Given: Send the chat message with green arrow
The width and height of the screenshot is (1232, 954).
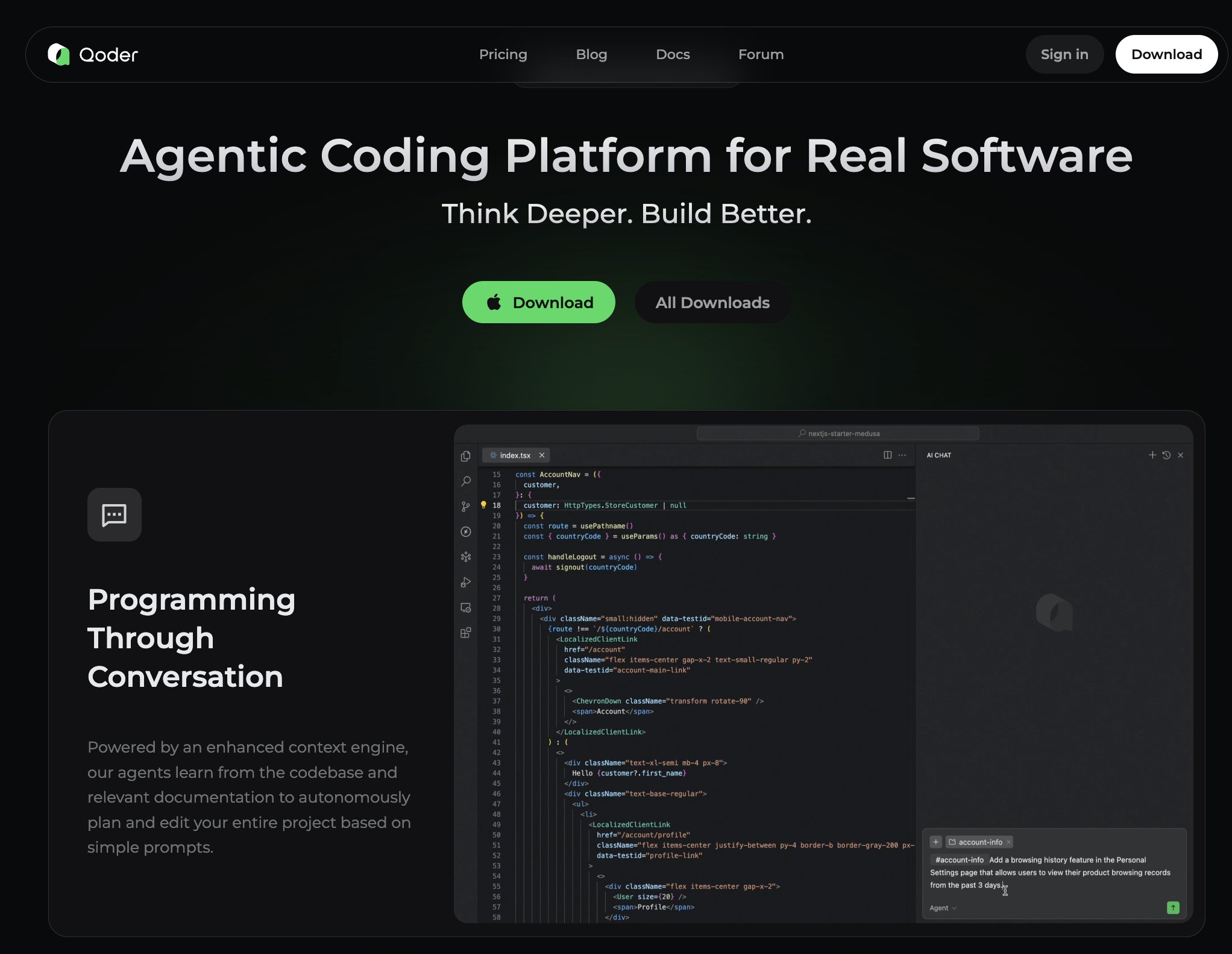Looking at the screenshot, I should [1173, 908].
